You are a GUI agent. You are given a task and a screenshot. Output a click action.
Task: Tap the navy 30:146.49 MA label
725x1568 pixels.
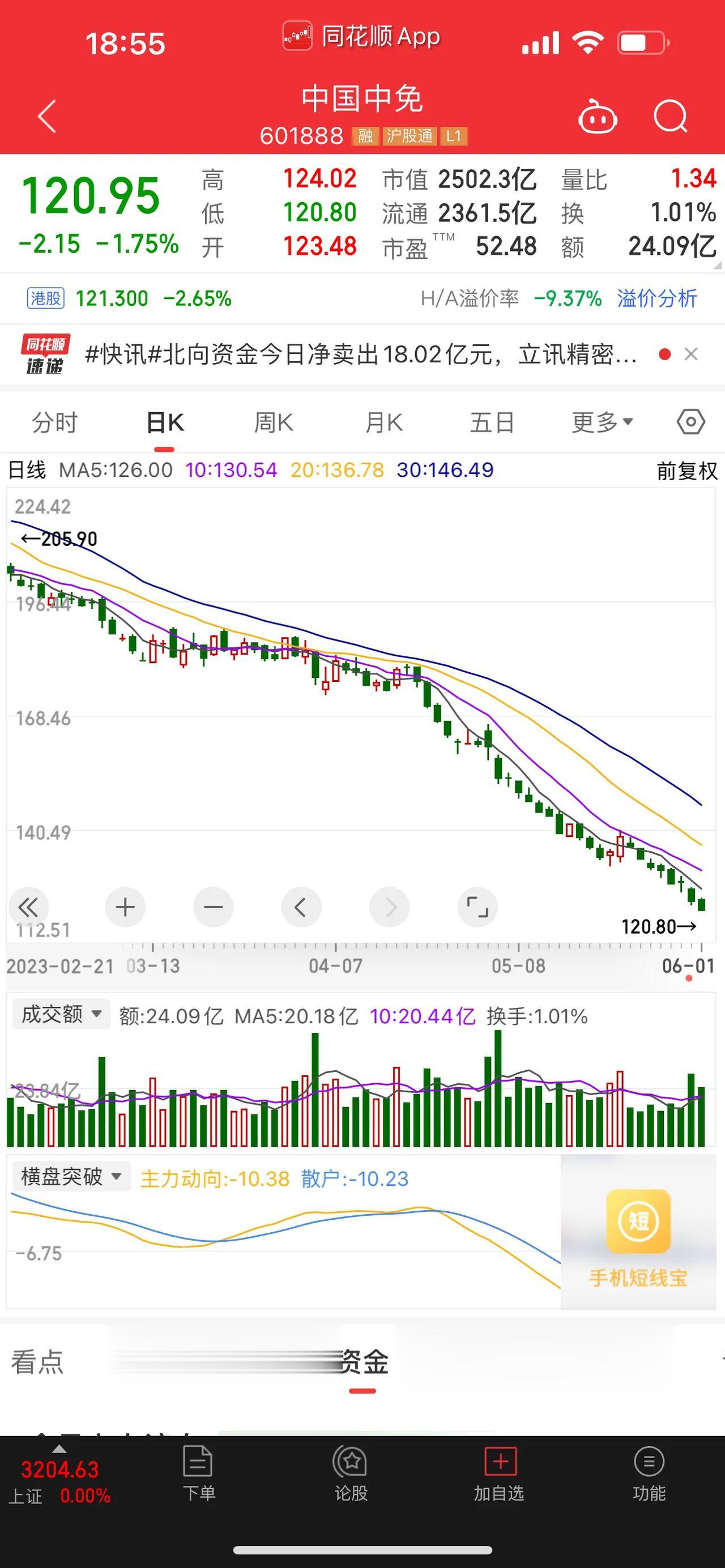[x=445, y=470]
